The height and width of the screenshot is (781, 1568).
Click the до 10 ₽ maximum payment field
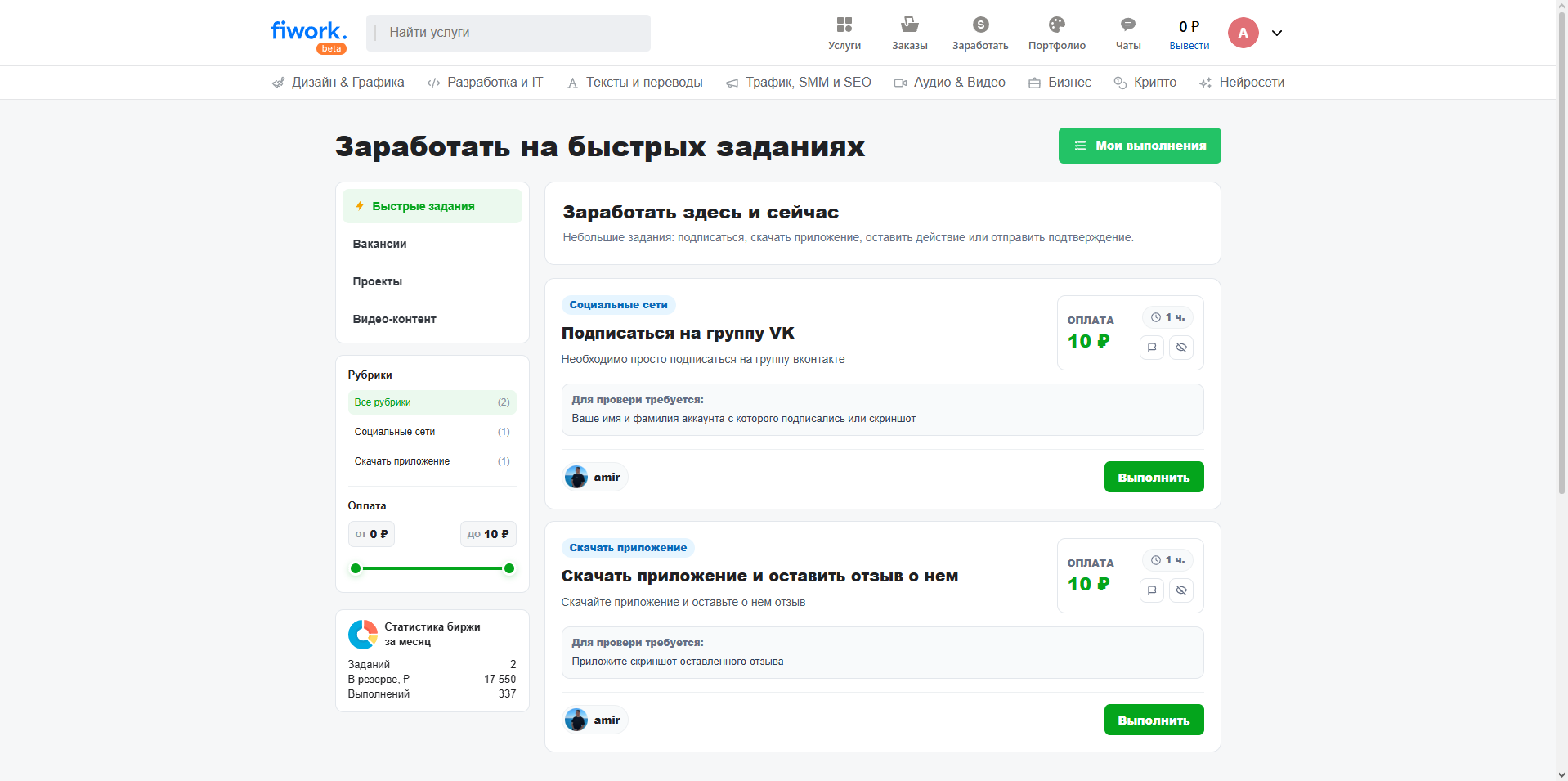[x=488, y=534]
